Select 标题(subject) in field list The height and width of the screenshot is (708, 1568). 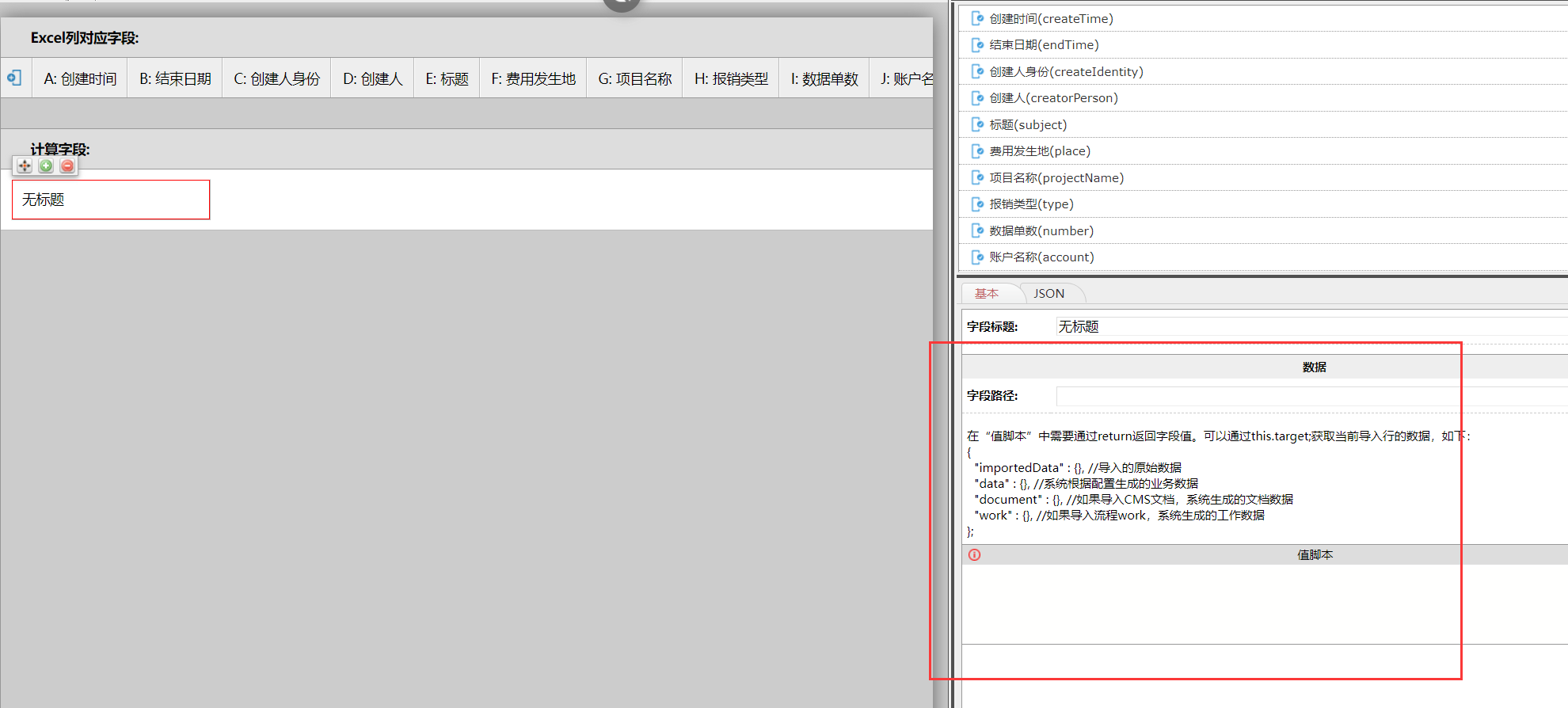coord(1028,124)
